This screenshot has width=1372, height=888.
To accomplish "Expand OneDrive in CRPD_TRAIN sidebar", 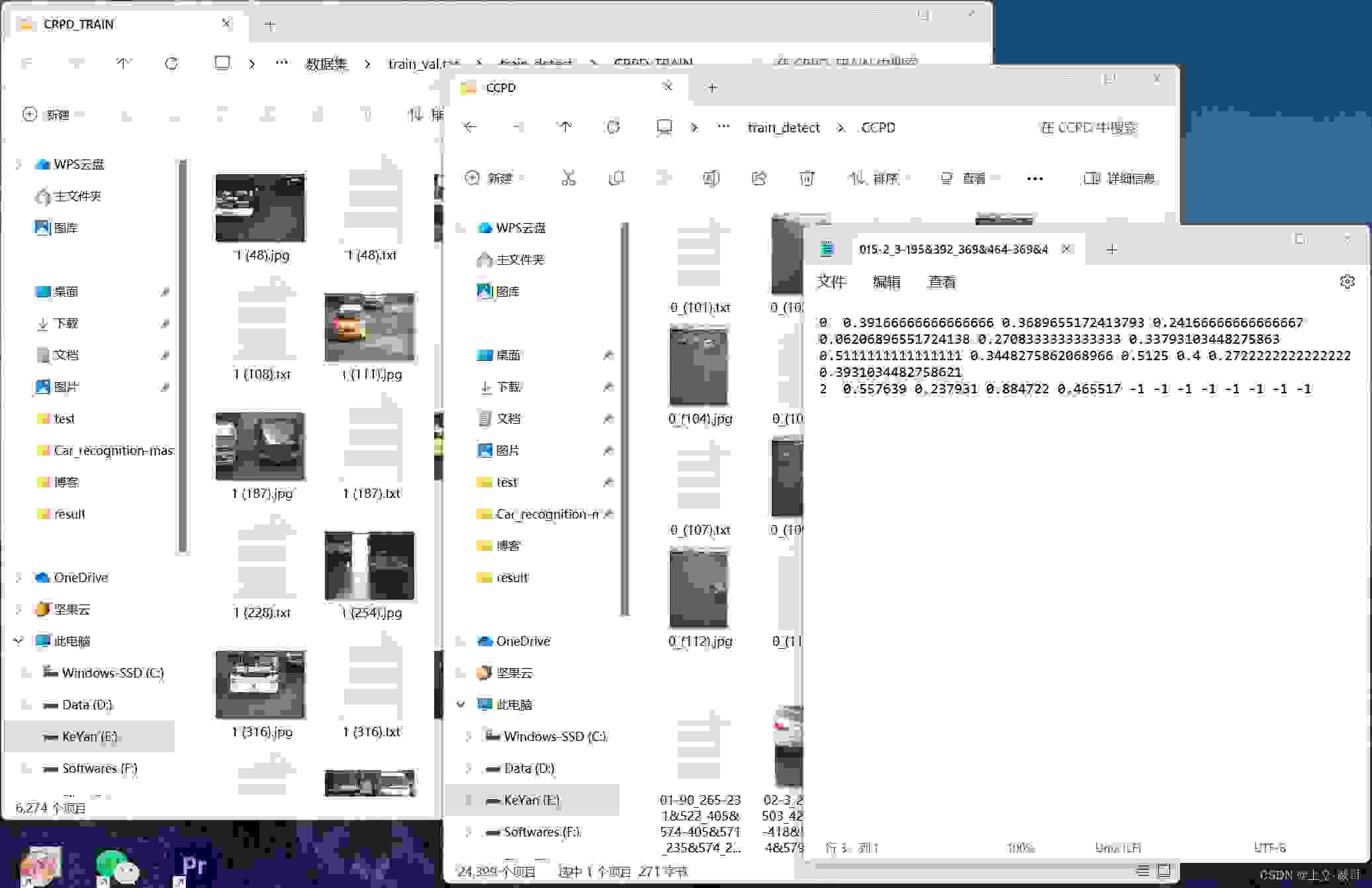I will [x=19, y=577].
